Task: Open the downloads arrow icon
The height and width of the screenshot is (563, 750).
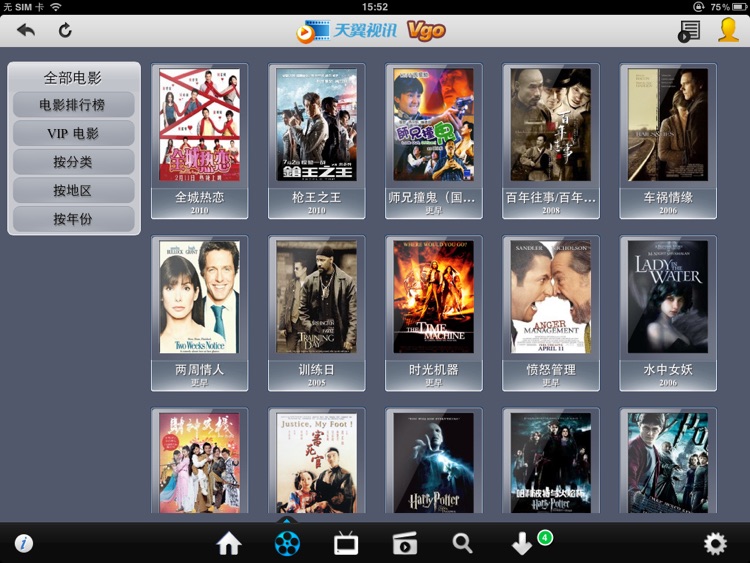Action: (x=522, y=544)
